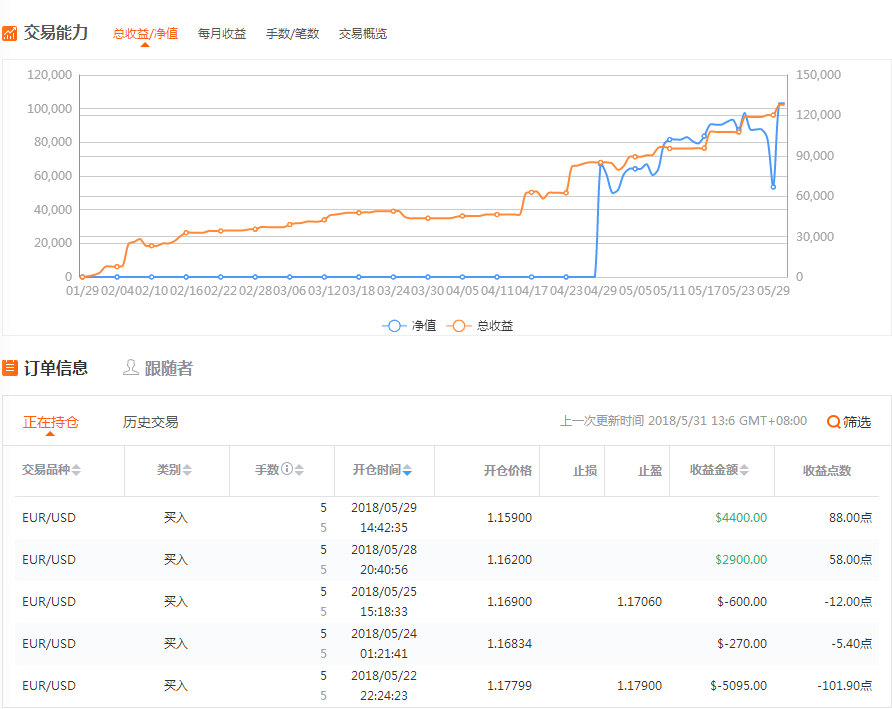Click open time 2018/05/28 20:40:56
Image resolution: width=892 pixels, height=709 pixels.
click(x=384, y=560)
